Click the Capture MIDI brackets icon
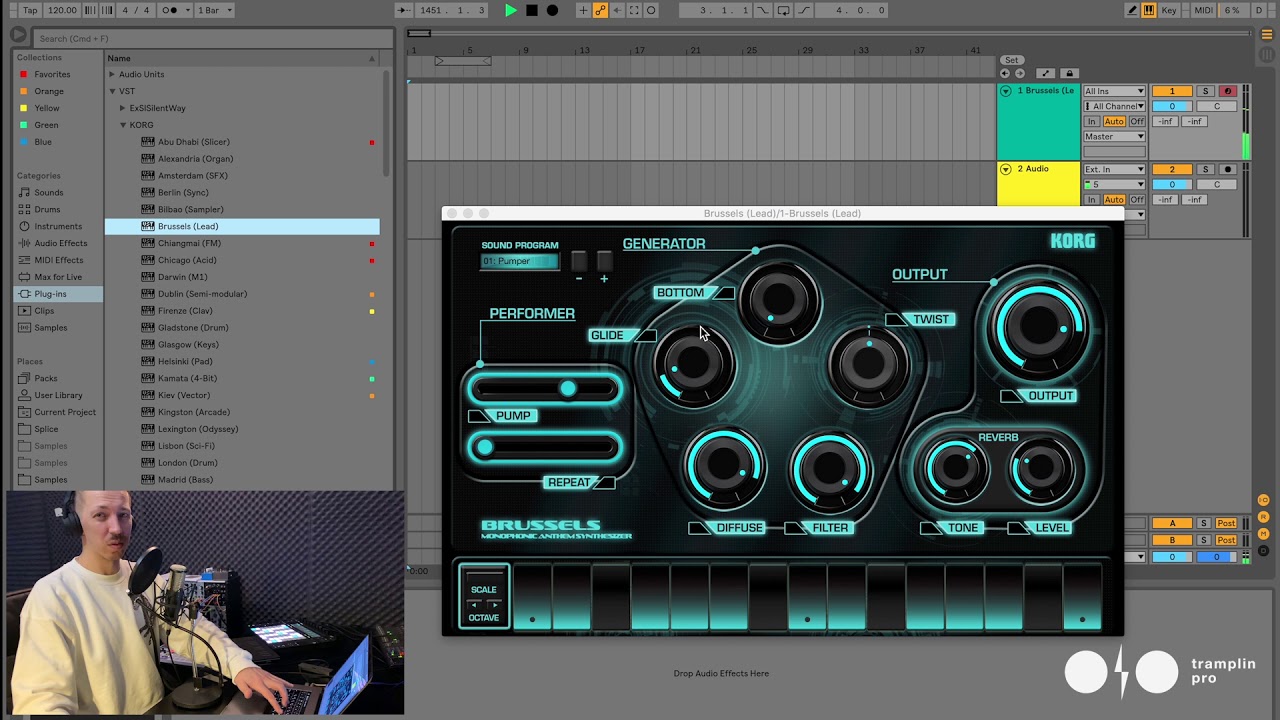 634,10
